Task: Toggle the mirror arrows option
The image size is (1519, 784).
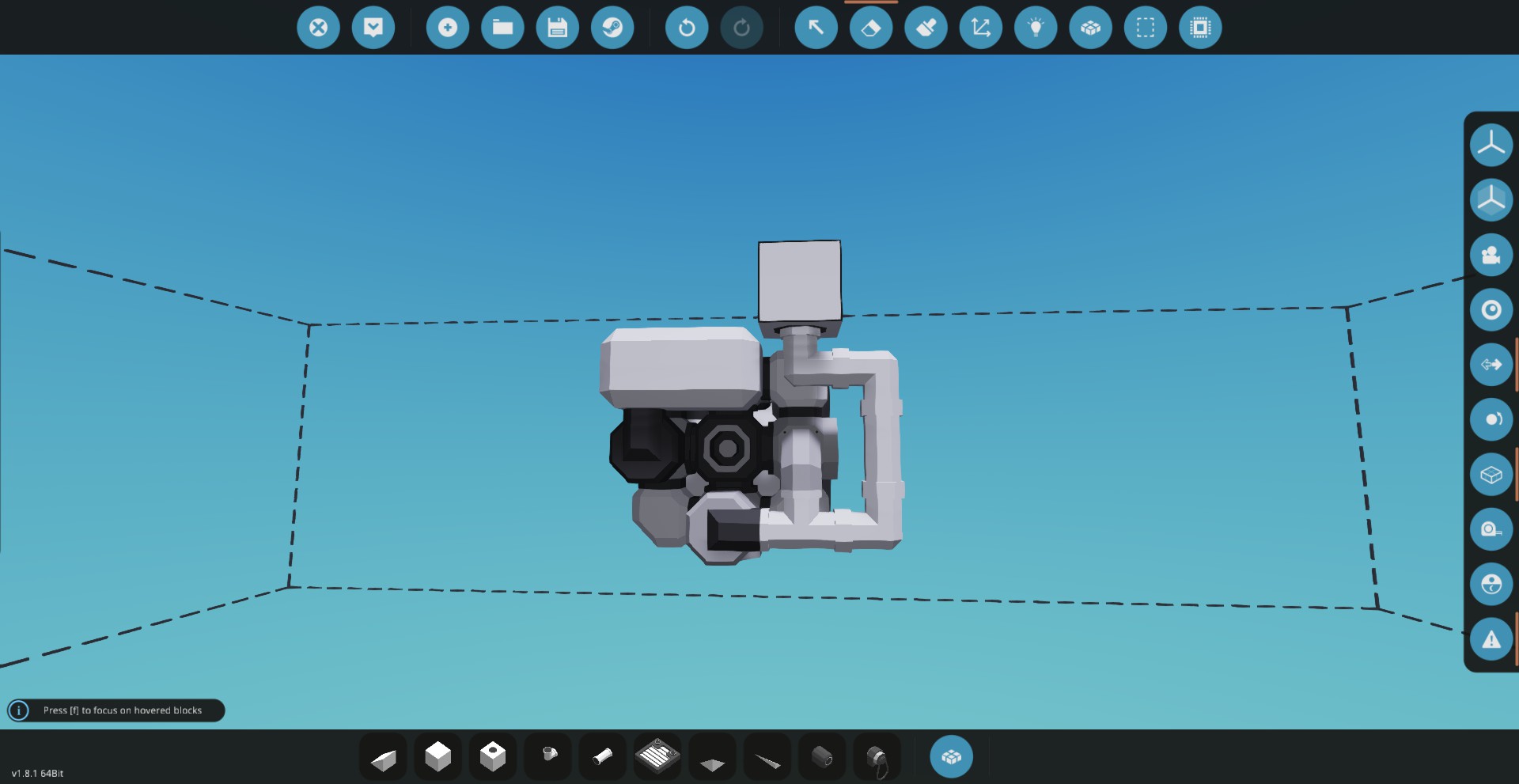Action: [1491, 365]
